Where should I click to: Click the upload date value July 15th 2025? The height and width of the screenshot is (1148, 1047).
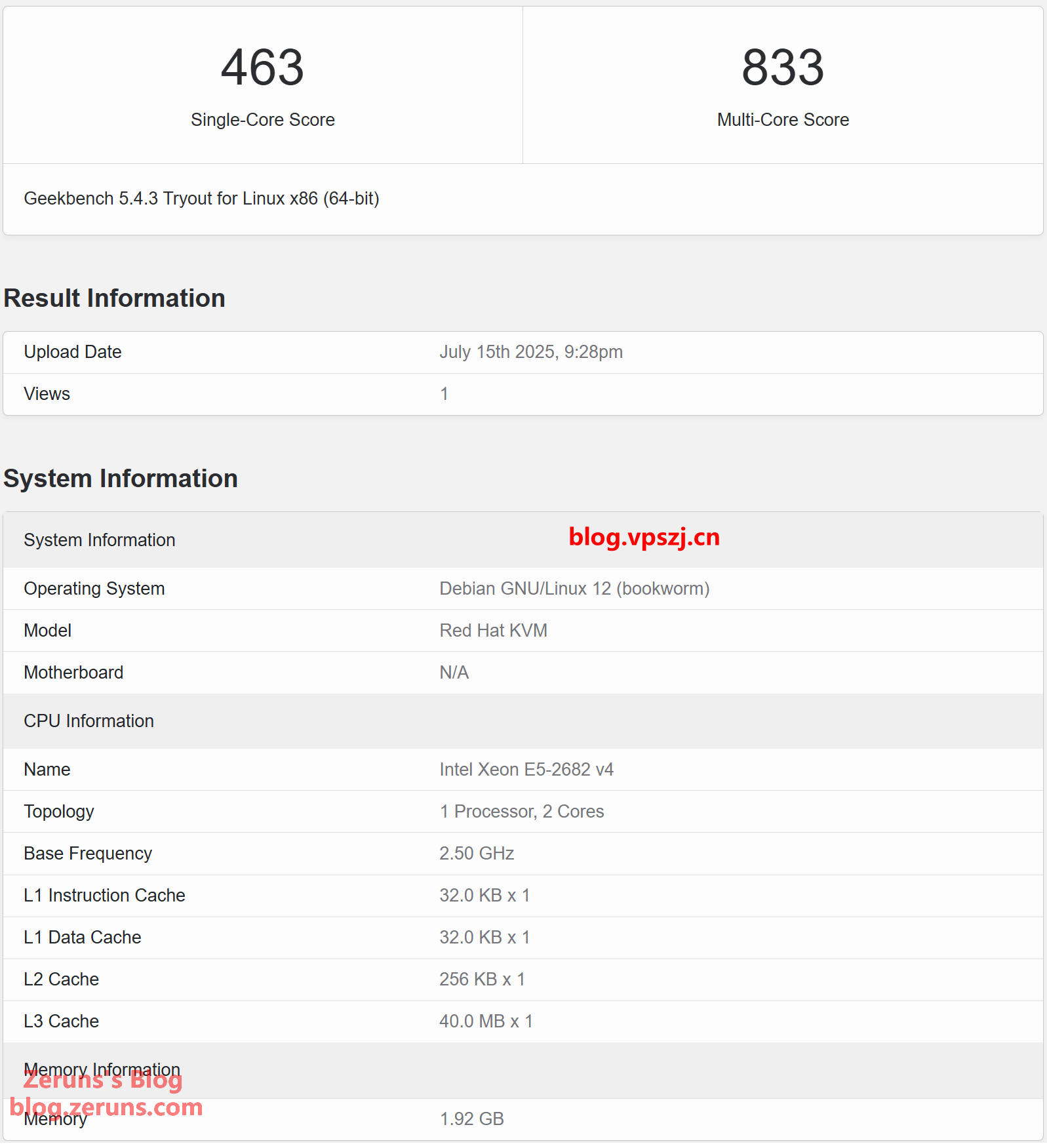[x=530, y=352]
